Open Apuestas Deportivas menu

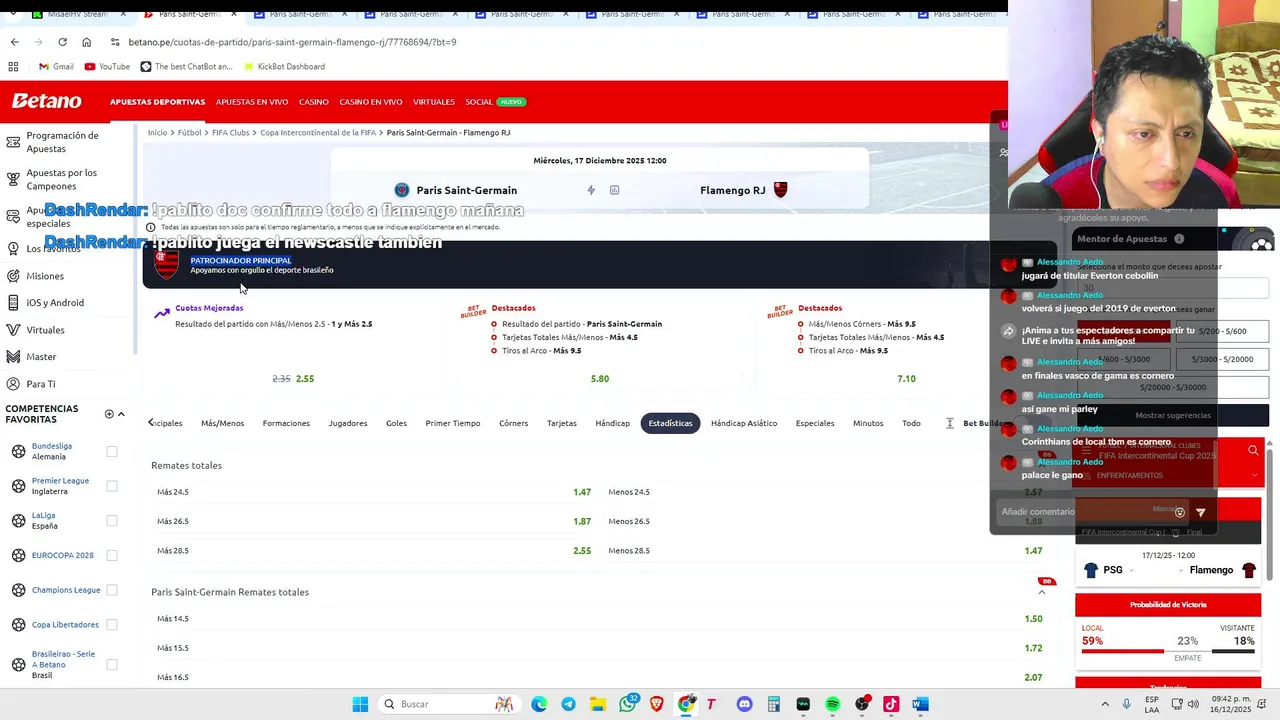(x=157, y=102)
